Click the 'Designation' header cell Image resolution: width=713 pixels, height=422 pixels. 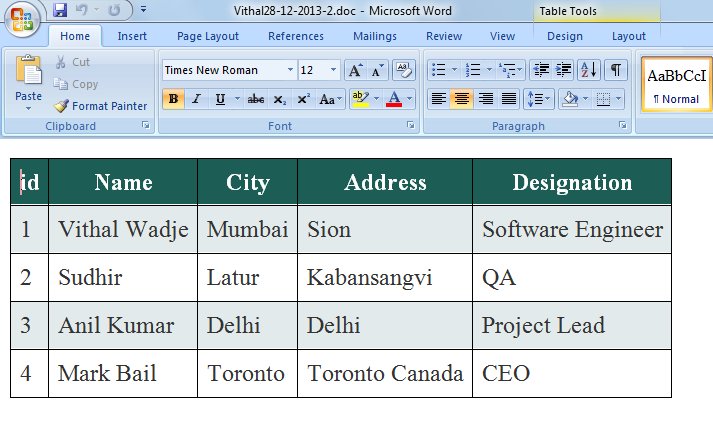572,182
